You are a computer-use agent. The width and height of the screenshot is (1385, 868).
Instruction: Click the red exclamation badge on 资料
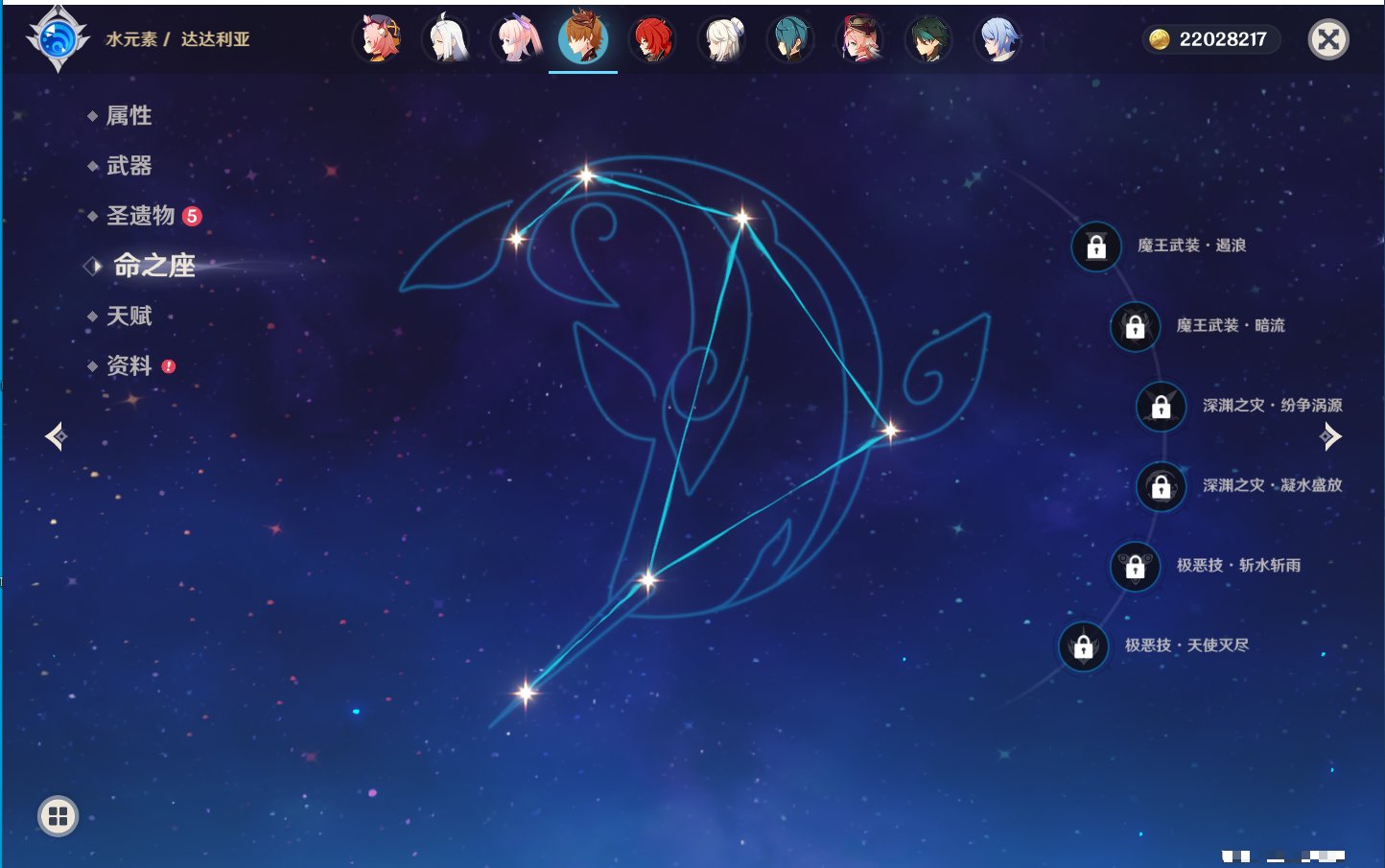(x=169, y=366)
